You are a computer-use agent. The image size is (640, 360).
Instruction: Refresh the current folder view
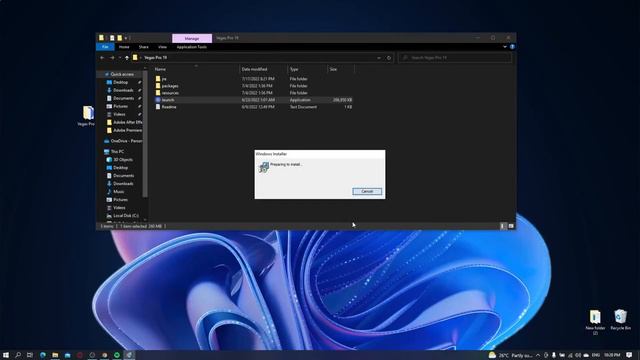389,58
